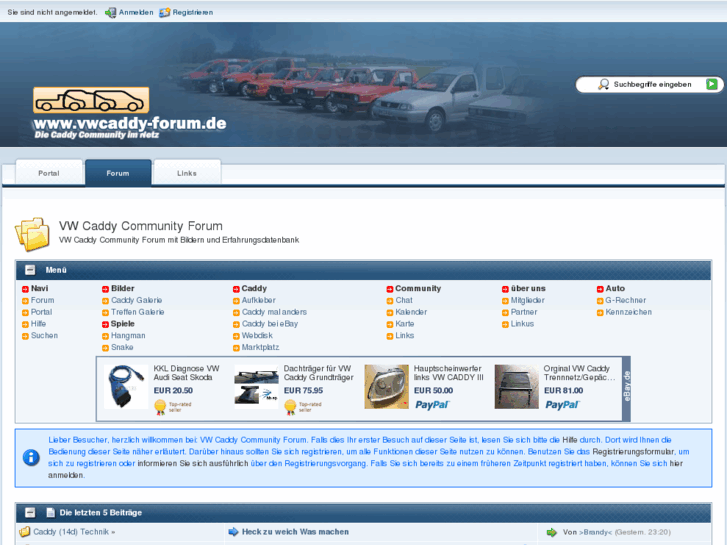Viewport: 727px width, 545px height.
Task: Click the orange bullet beside G-Rechner
Action: pyautogui.click(x=600, y=301)
